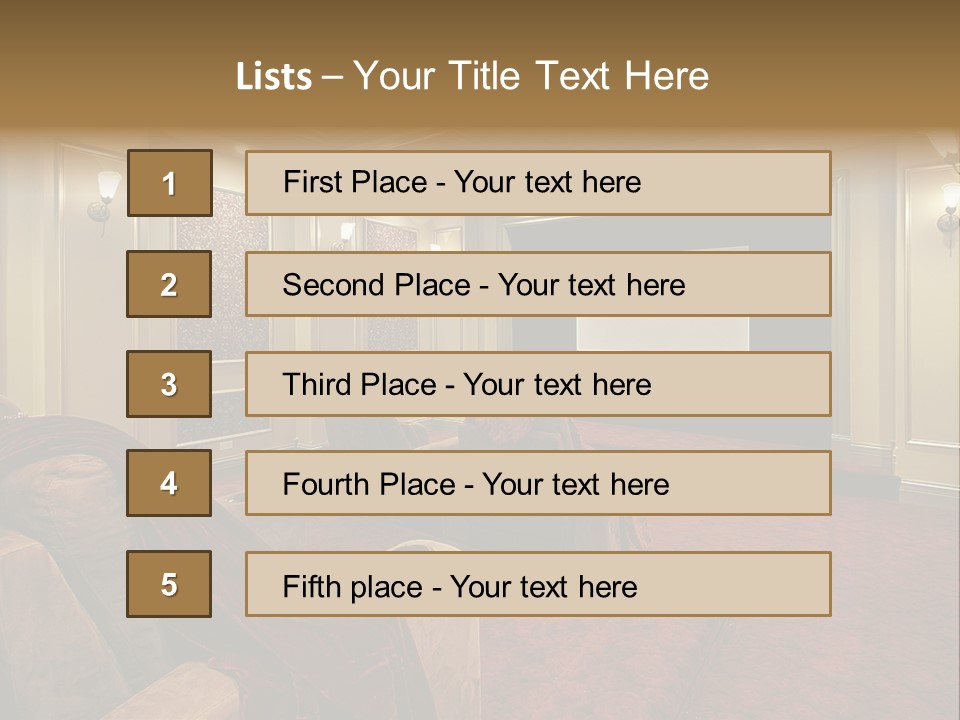
Task: Pick the number 4 square
Action: coord(169,483)
